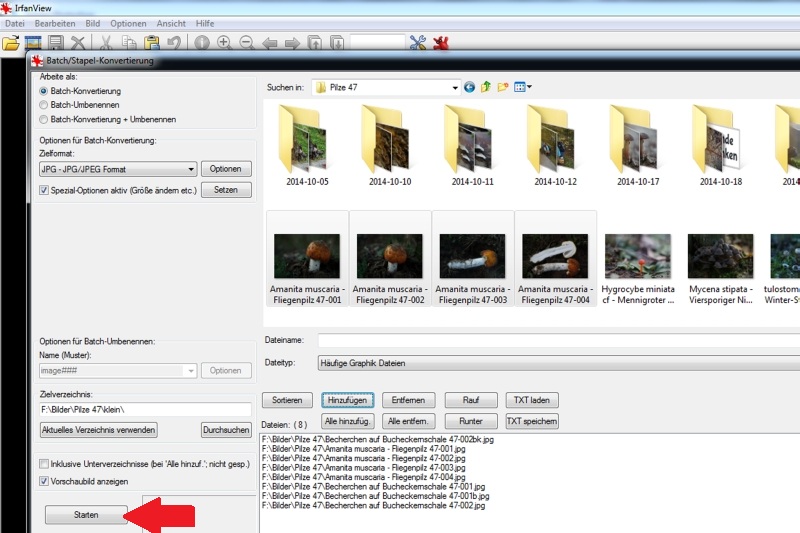Disable Vorschaubild anzeigen checkbox

[44, 481]
